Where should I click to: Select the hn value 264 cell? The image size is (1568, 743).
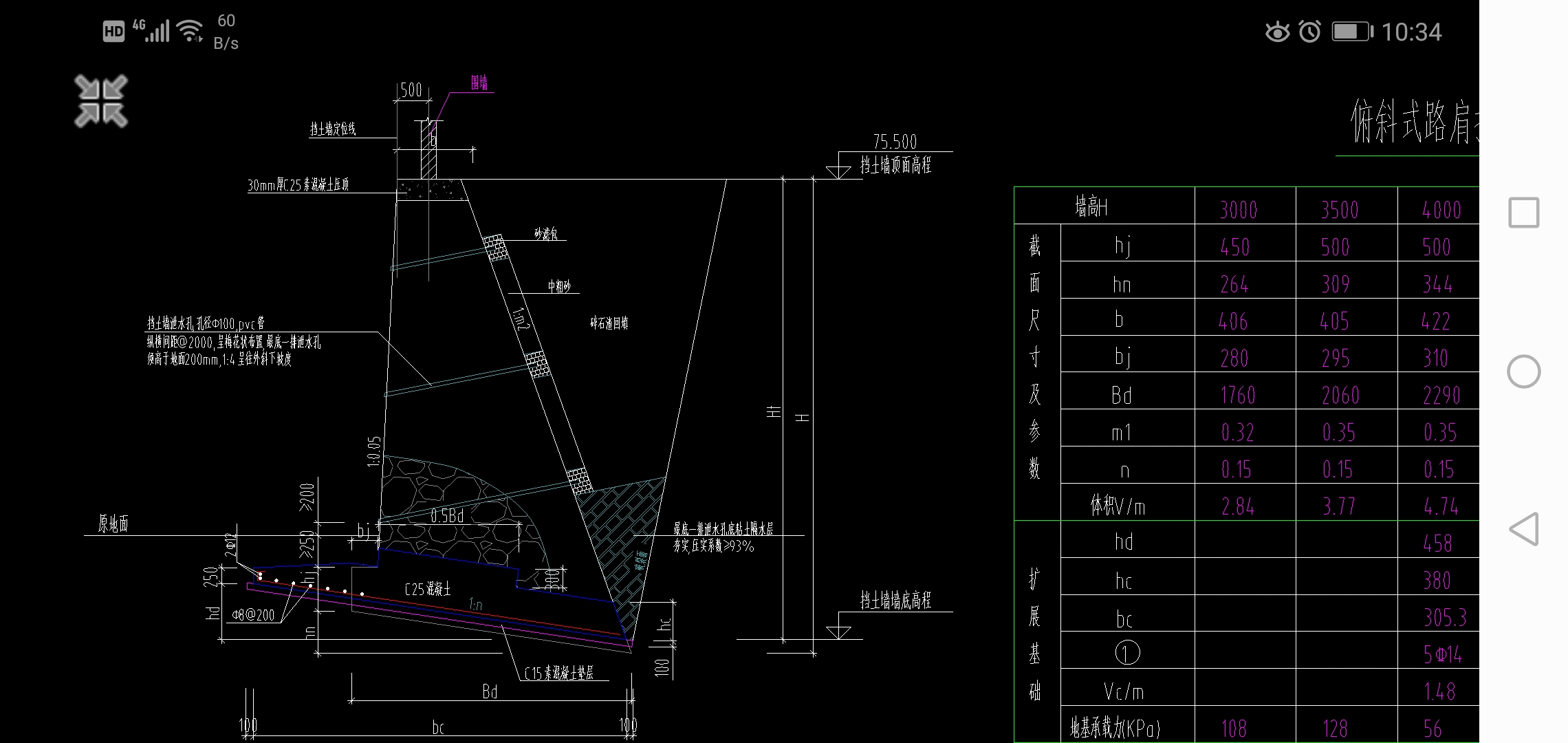(x=1245, y=279)
